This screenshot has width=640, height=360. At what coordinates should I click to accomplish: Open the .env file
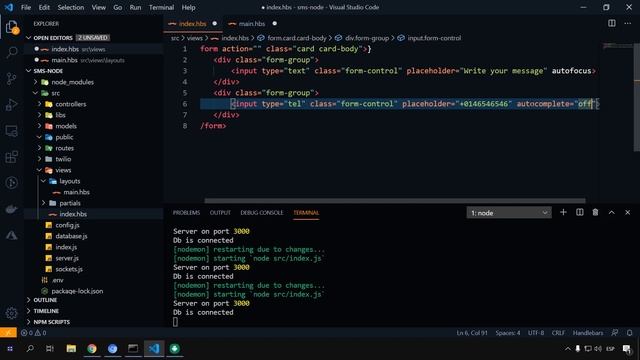click(58, 280)
